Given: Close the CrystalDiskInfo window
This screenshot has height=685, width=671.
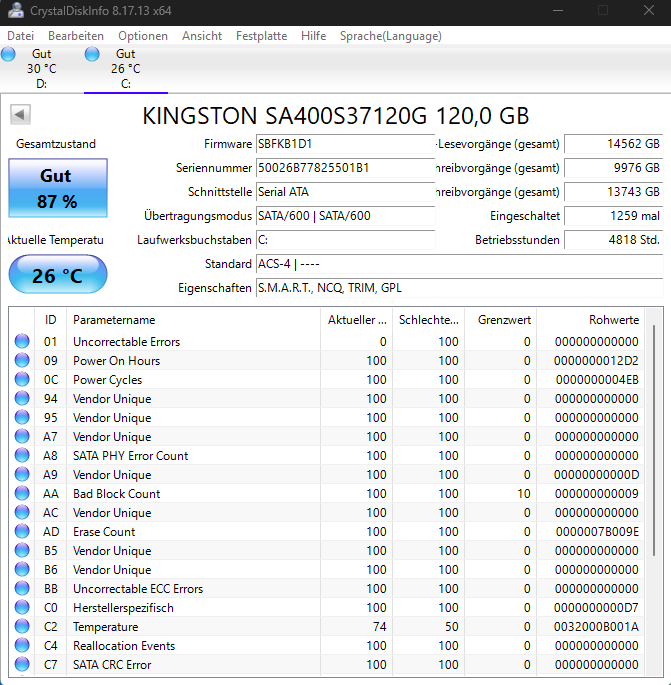Looking at the screenshot, I should (649, 10).
